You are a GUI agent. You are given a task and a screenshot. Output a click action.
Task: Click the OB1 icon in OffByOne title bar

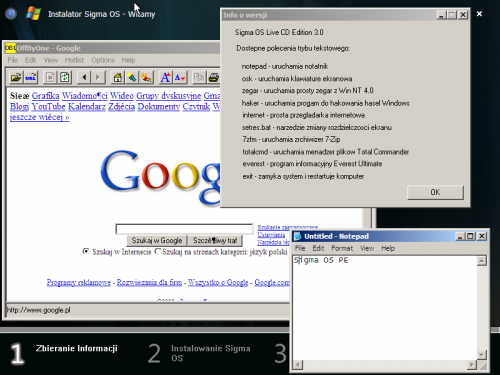click(10, 48)
